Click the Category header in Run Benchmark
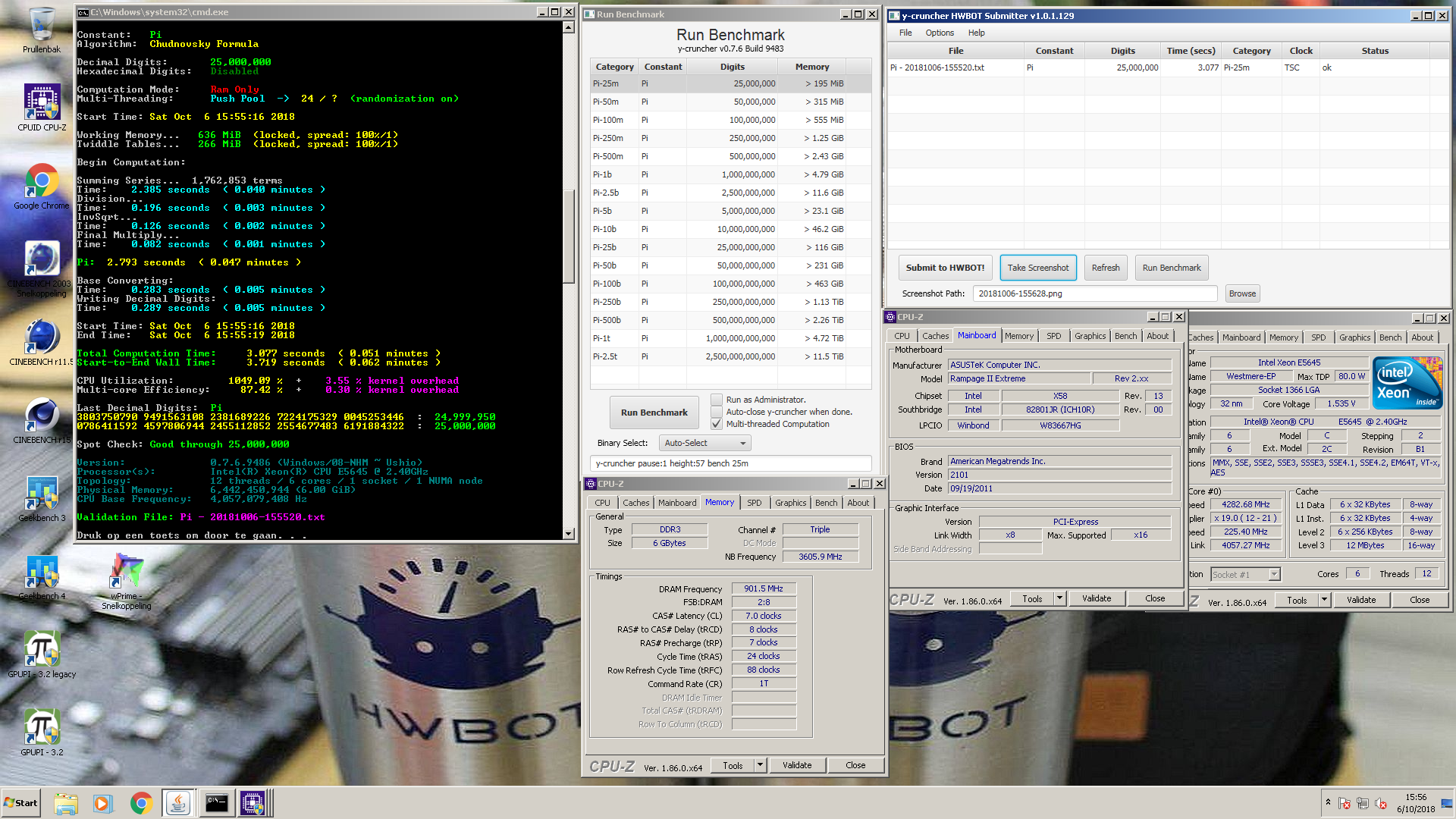The image size is (1456, 819). [614, 67]
